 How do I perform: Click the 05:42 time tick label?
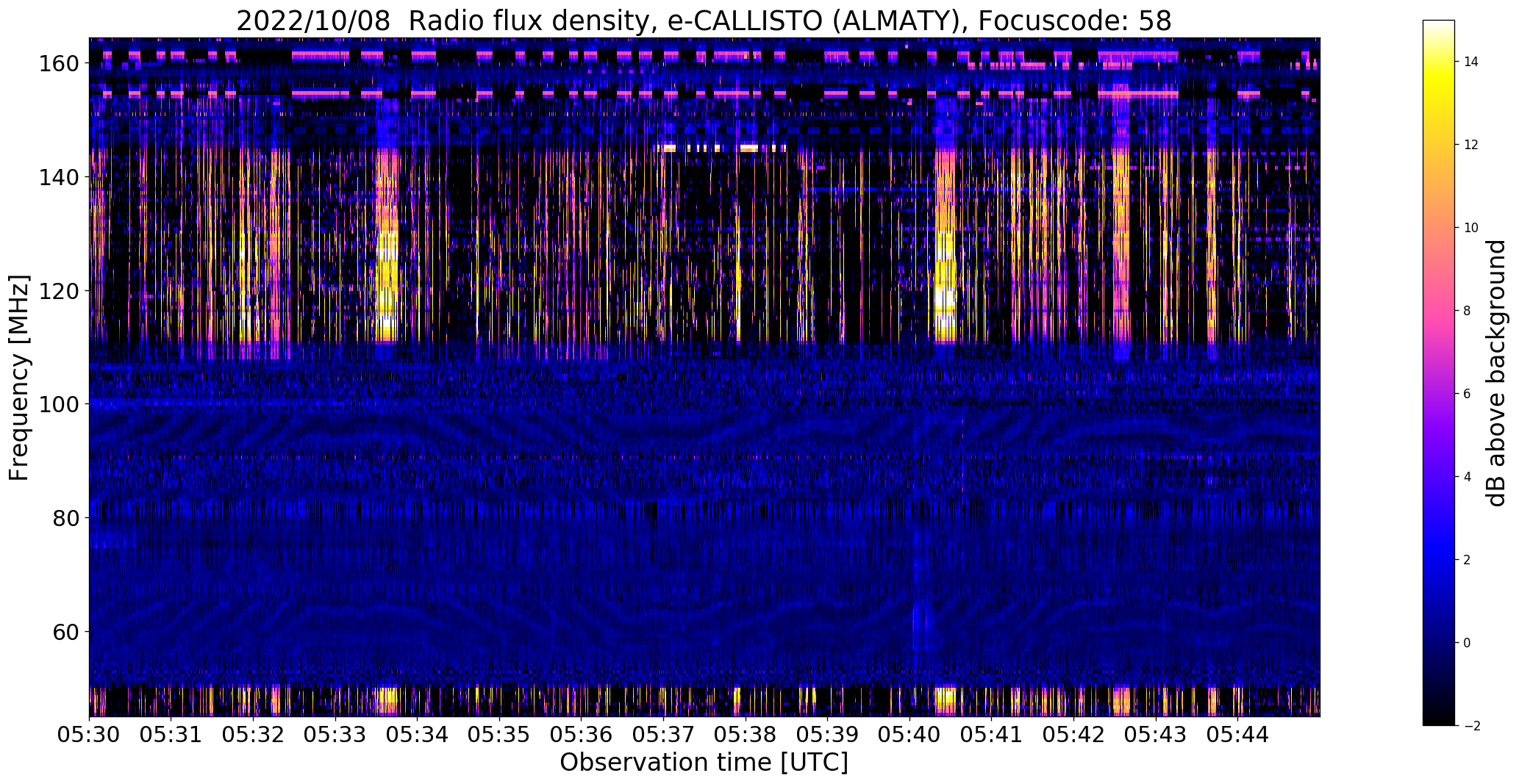[x=1073, y=734]
